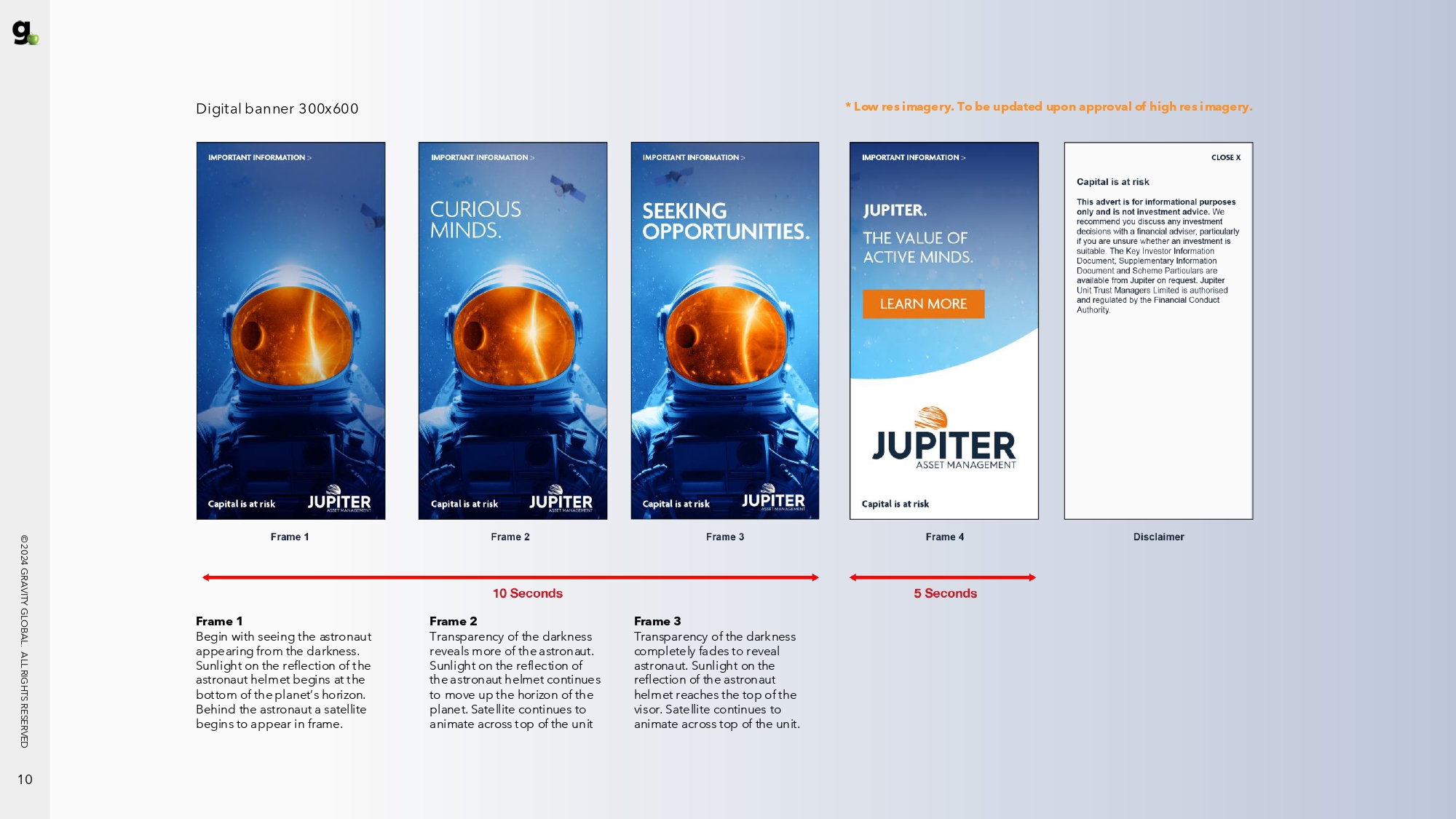This screenshot has width=1456, height=819.
Task: Click the Jupiter logo in Frame 2
Action: pos(561,499)
